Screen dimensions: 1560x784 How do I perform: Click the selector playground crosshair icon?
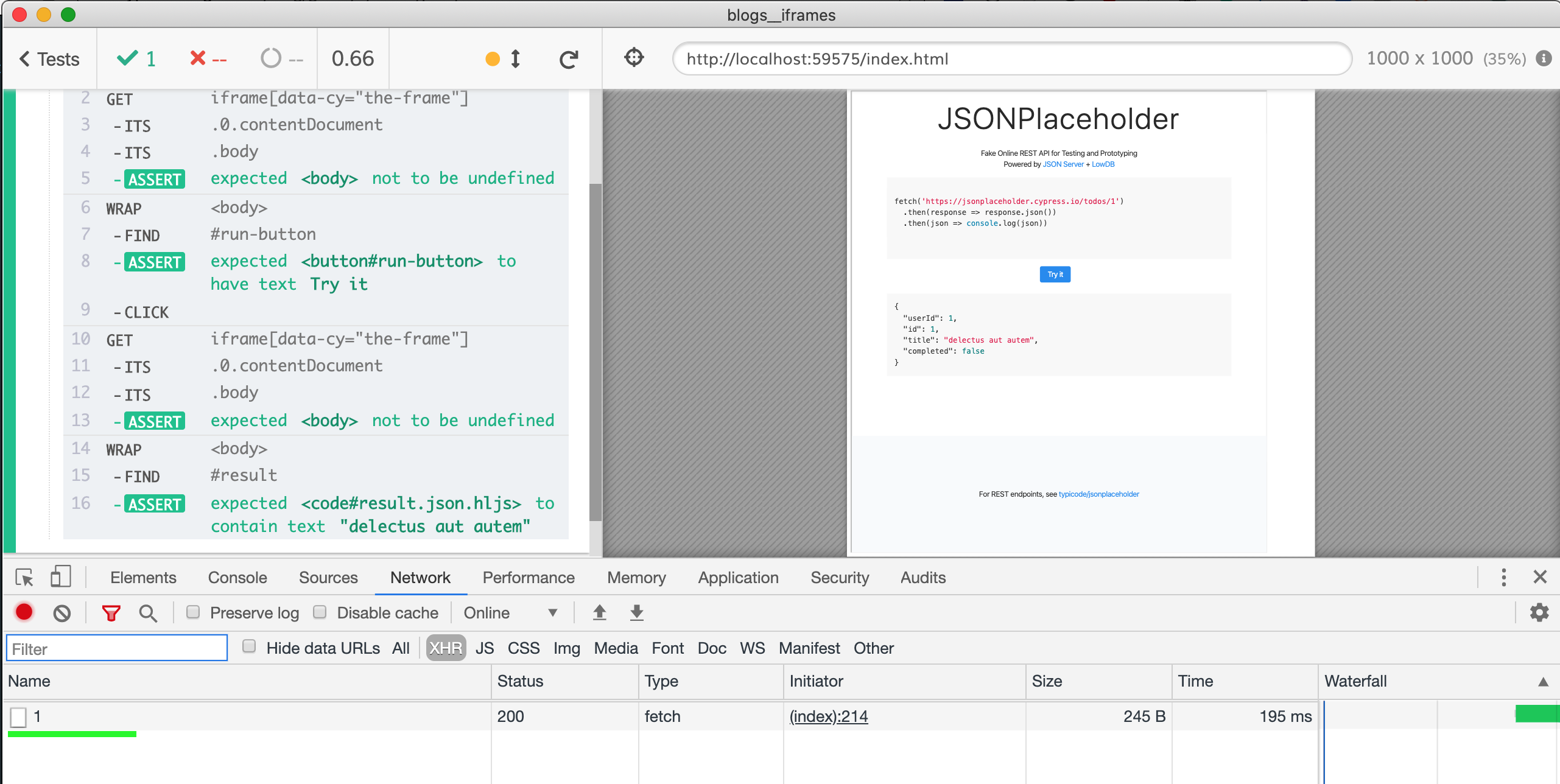click(634, 58)
